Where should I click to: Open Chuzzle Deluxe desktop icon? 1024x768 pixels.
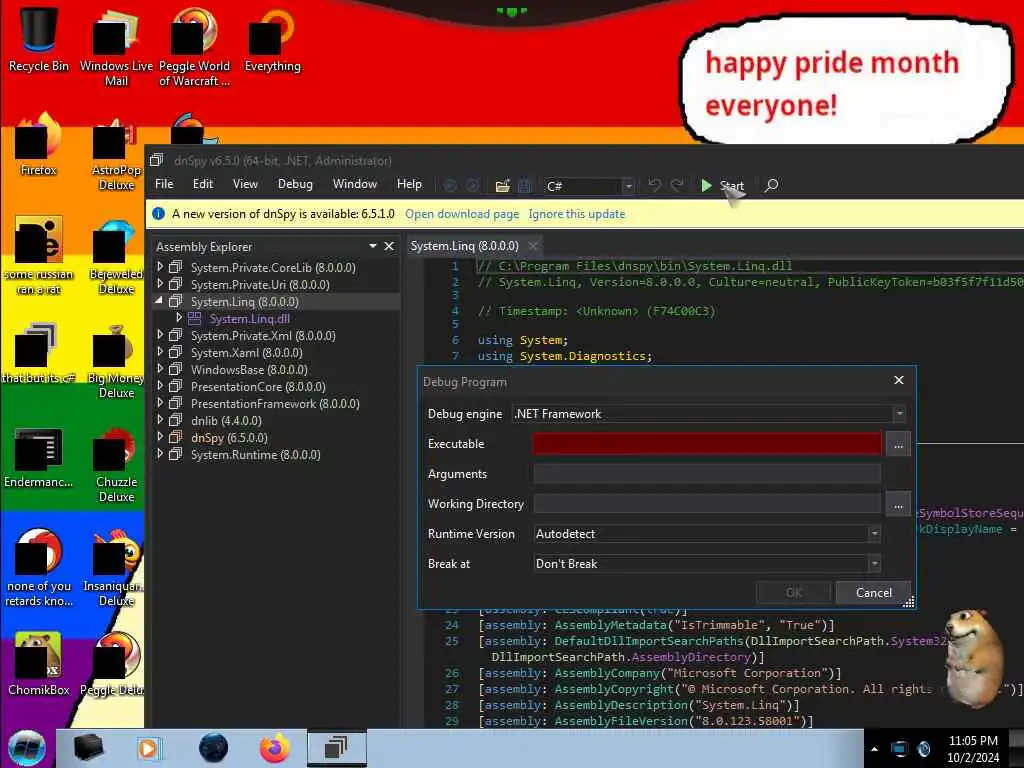click(116, 465)
